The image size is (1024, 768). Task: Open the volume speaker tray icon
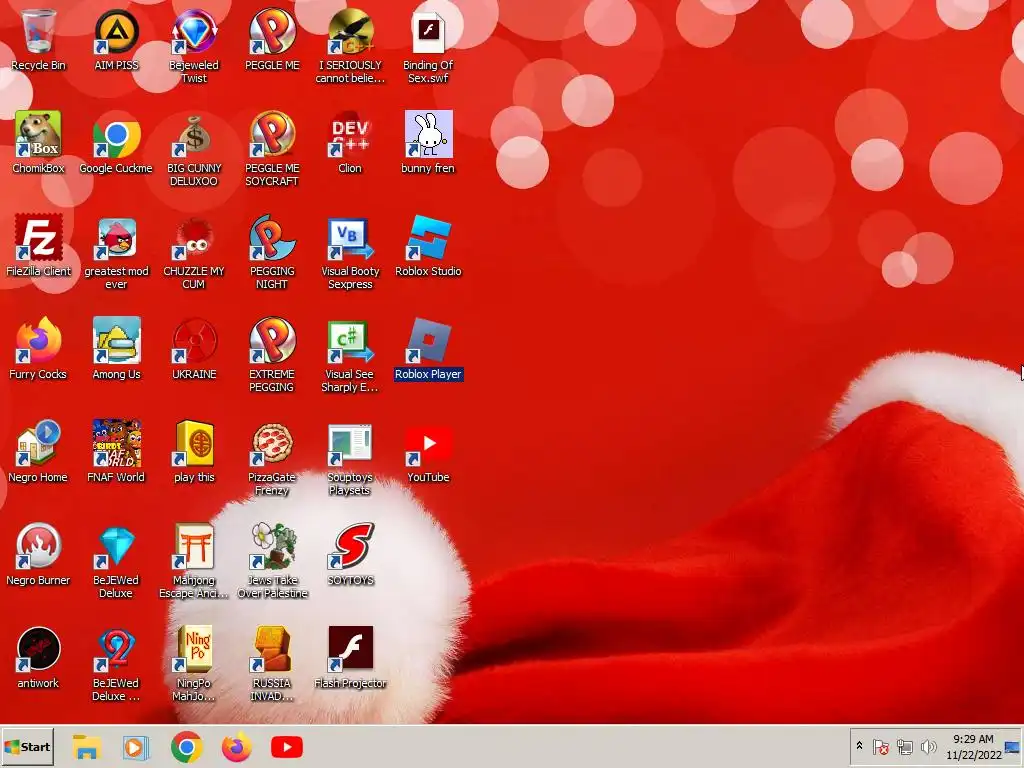[x=928, y=746]
